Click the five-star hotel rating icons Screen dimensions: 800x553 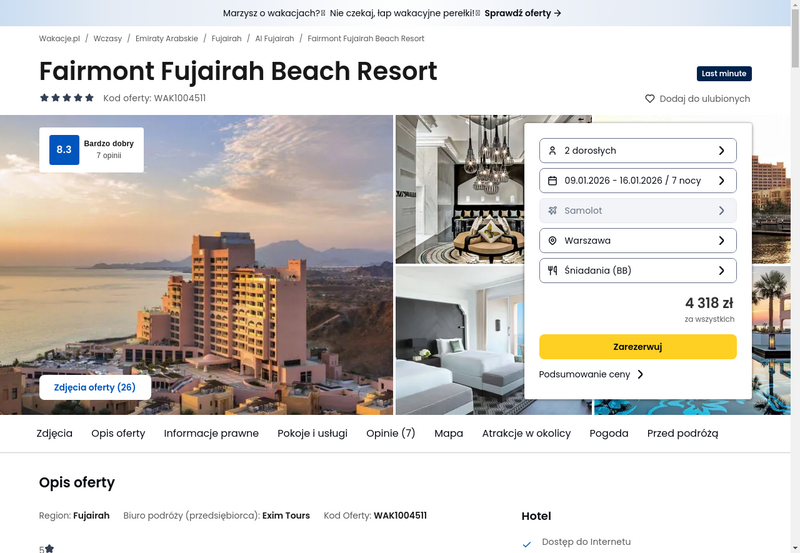(x=67, y=97)
